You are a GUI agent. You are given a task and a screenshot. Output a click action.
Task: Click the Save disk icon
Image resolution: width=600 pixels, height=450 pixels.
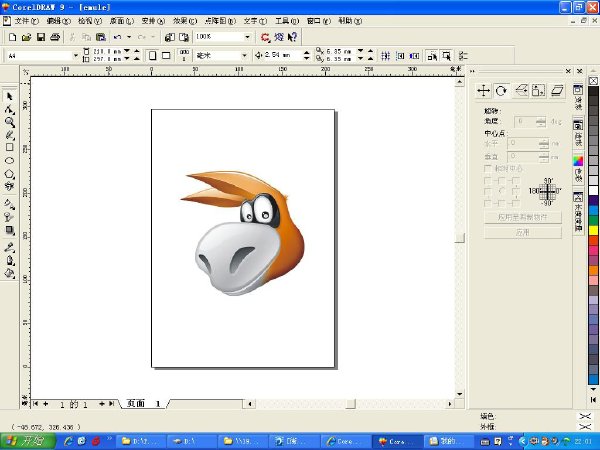(x=41, y=37)
